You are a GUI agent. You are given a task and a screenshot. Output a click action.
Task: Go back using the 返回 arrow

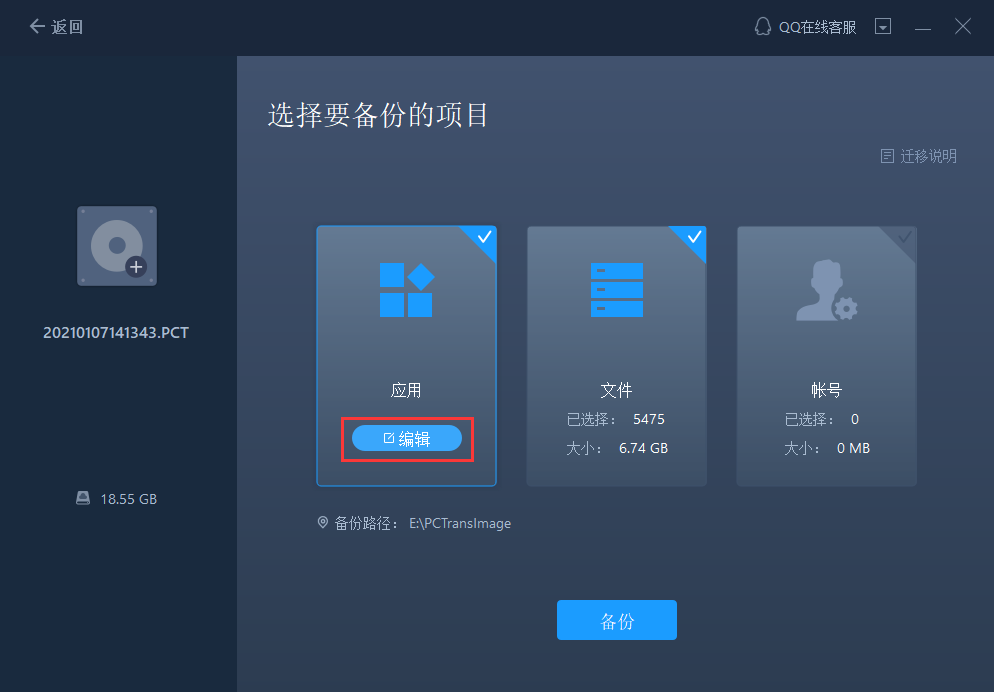point(56,27)
